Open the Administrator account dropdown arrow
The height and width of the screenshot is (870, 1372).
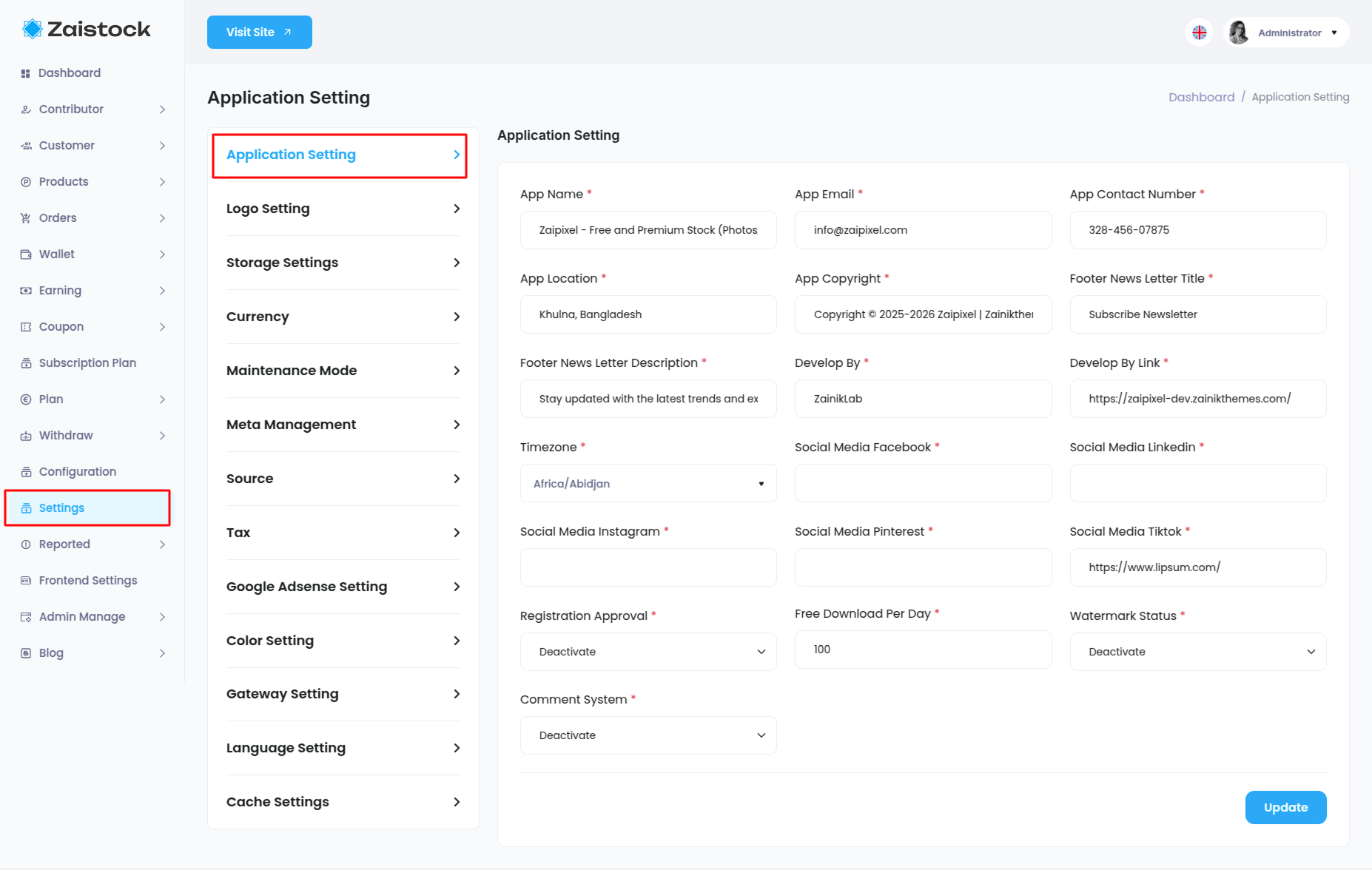point(1334,33)
